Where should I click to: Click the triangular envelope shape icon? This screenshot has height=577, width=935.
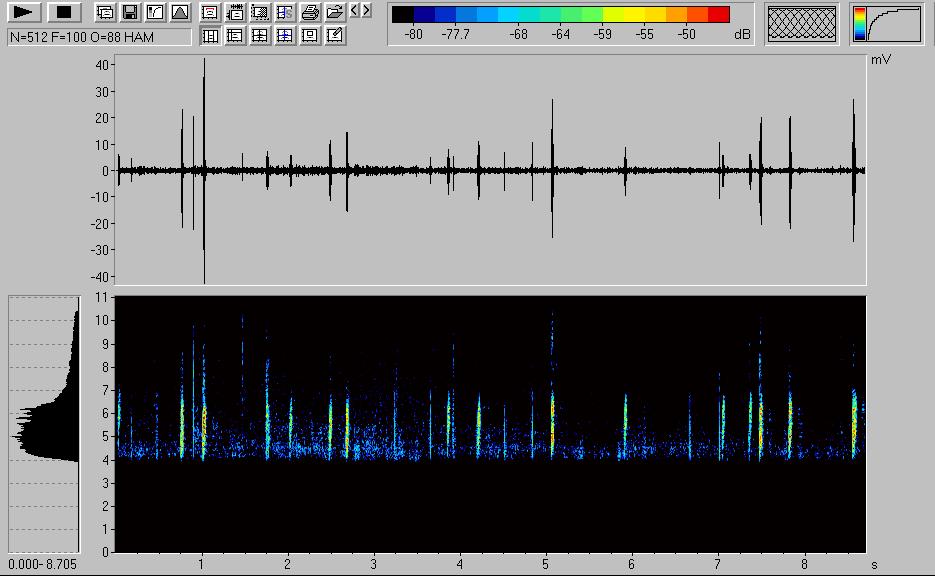tap(180, 13)
